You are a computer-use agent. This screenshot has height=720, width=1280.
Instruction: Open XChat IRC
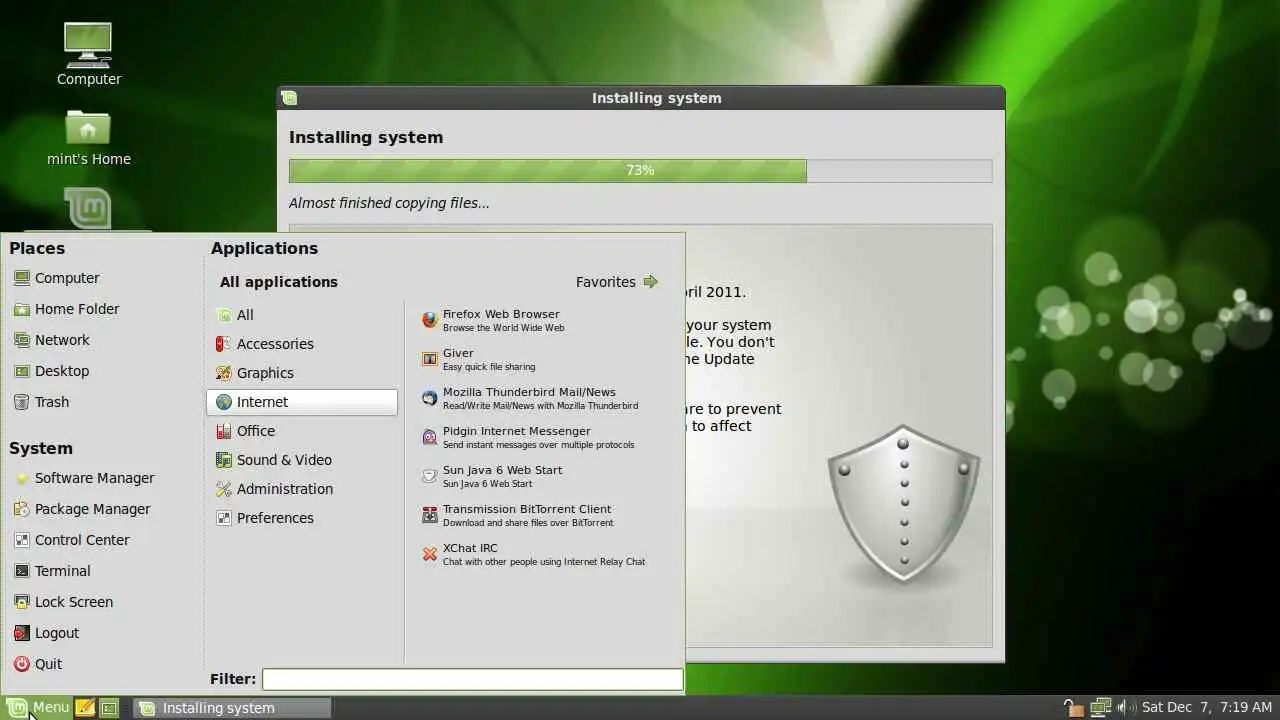[x=533, y=554]
